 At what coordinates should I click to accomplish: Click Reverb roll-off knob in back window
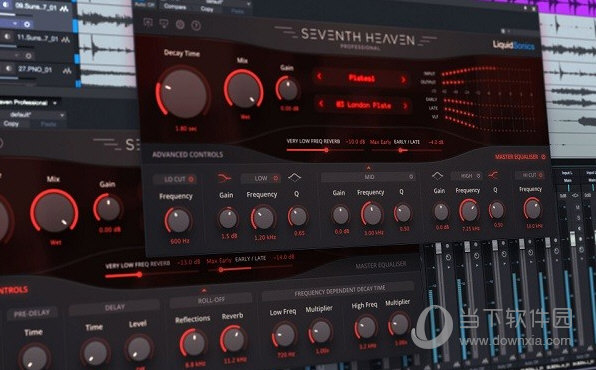(x=233, y=339)
